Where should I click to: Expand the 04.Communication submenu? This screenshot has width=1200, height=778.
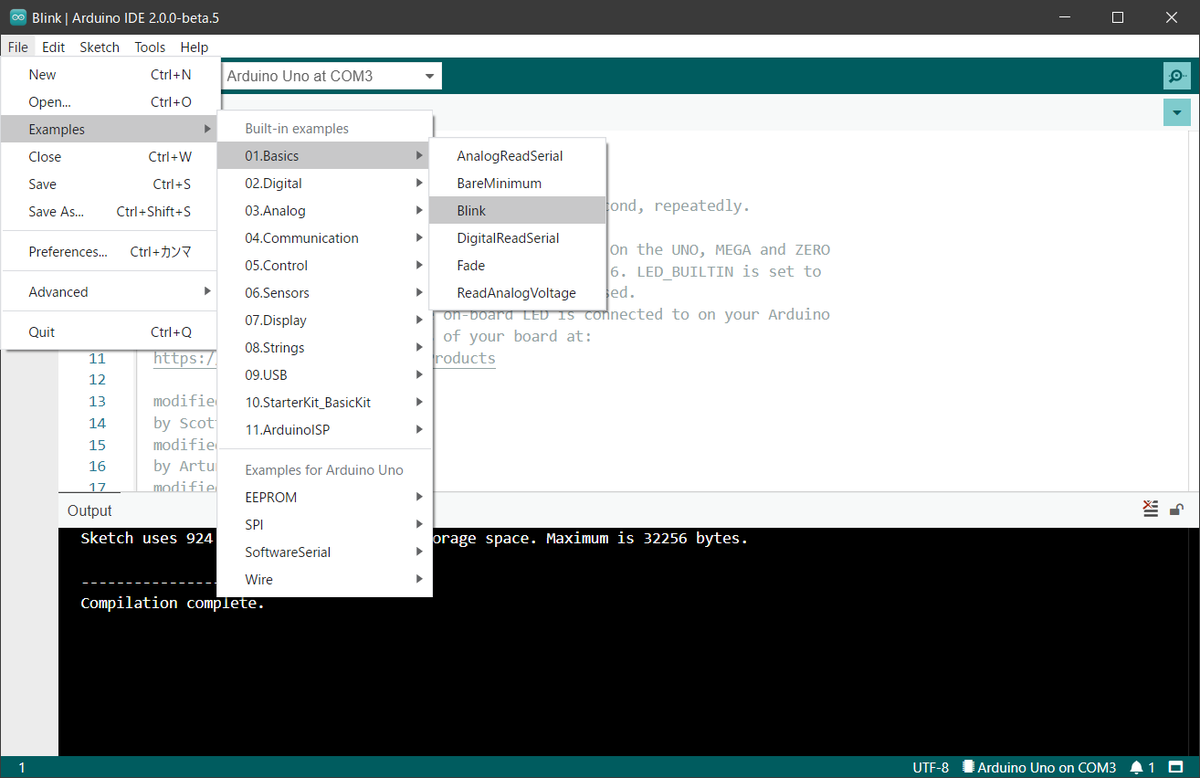(x=325, y=238)
